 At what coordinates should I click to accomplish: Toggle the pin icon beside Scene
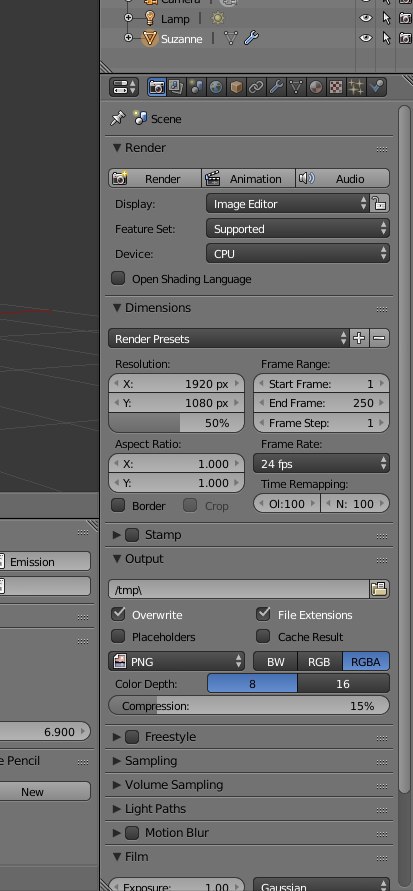click(x=118, y=118)
